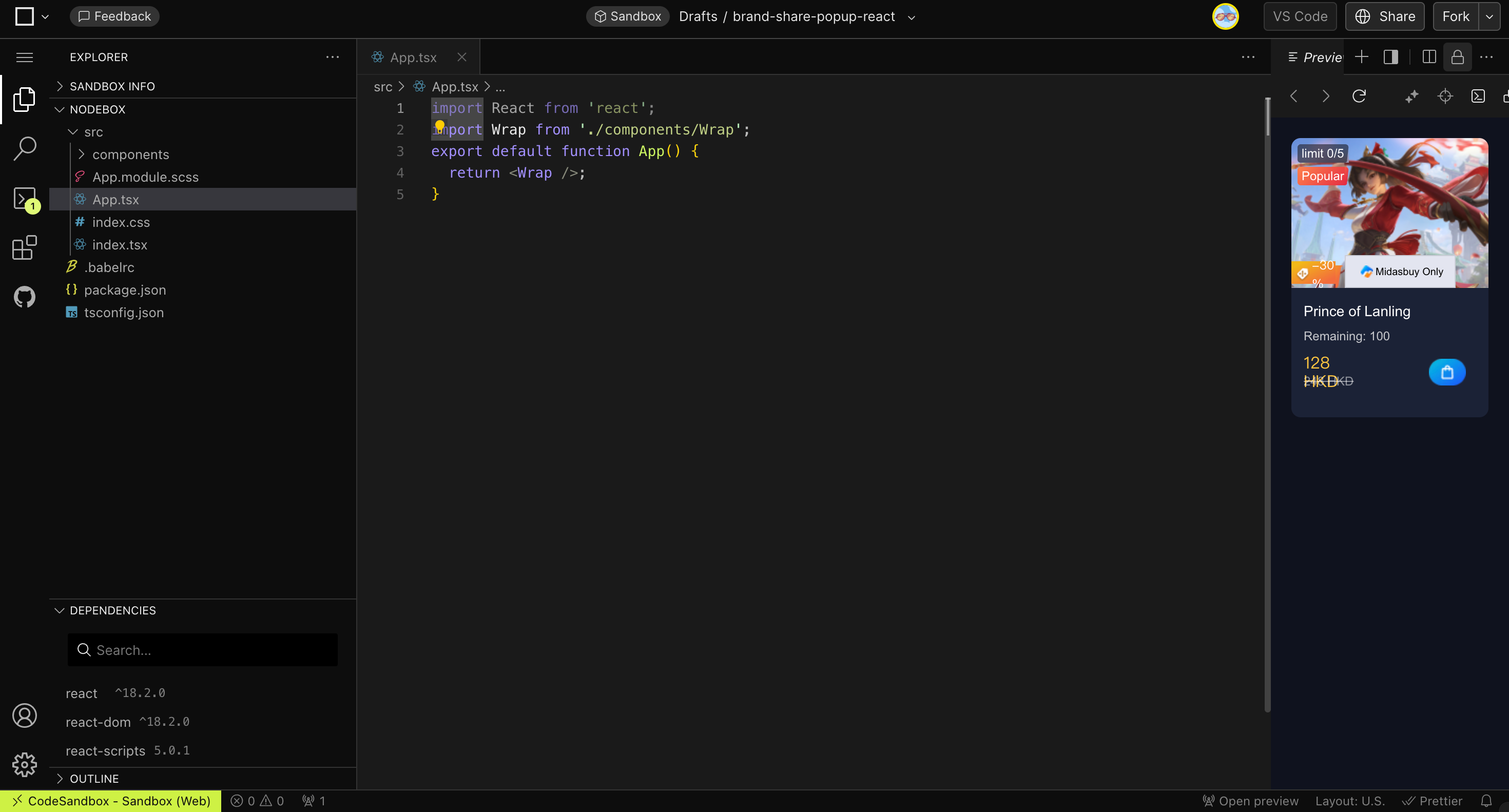This screenshot has width=1509, height=812.
Task: Open the Accounts icon in sidebar
Action: pyautogui.click(x=25, y=716)
